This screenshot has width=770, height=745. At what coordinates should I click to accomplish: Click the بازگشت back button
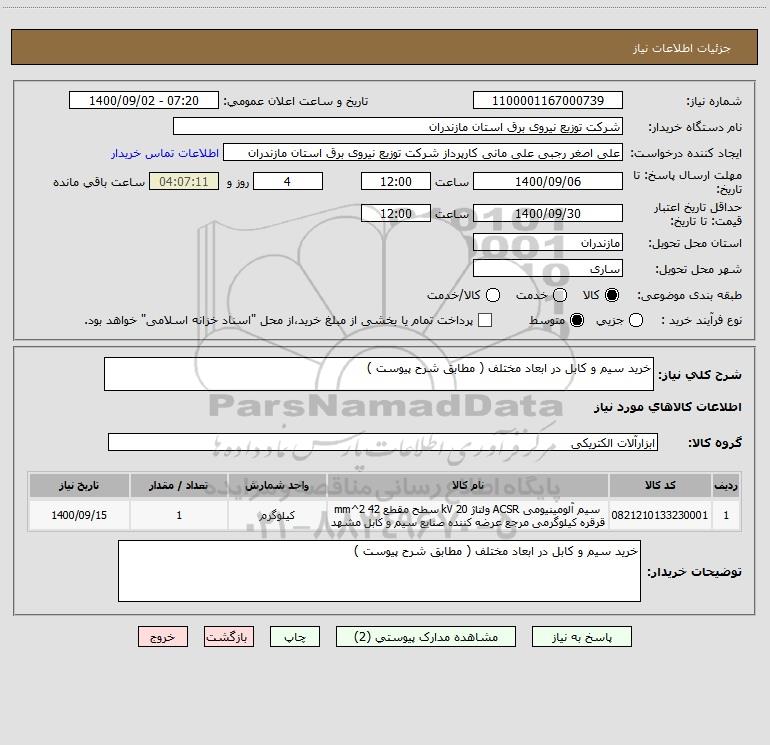(x=229, y=637)
